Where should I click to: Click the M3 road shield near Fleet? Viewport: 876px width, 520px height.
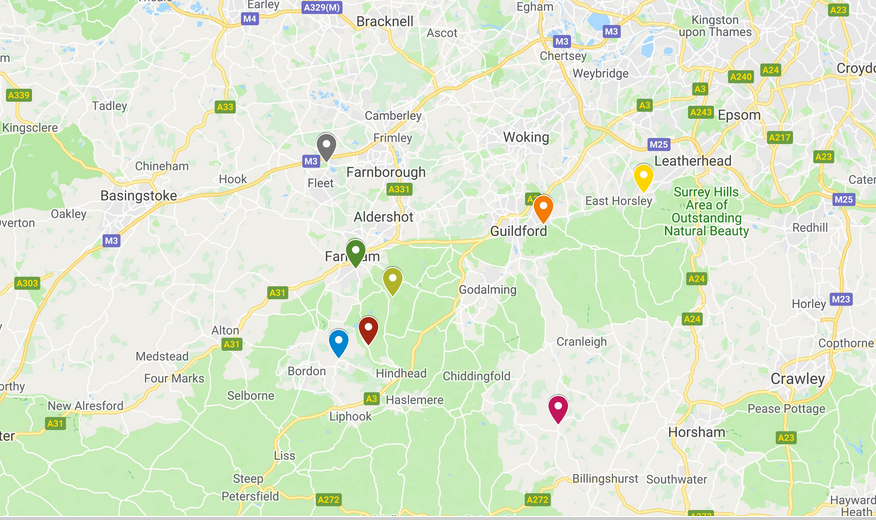click(x=311, y=161)
